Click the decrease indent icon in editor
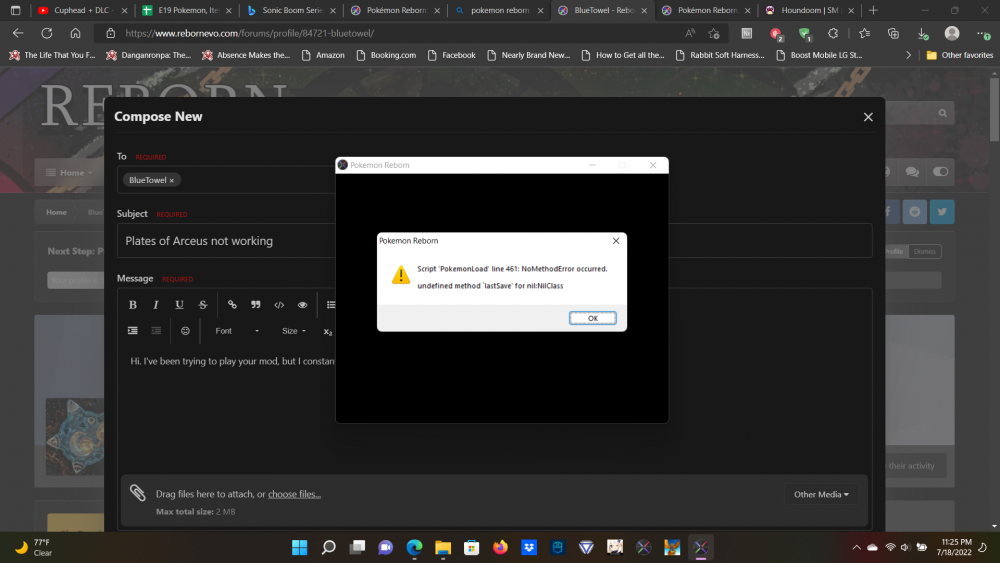The image size is (1000, 563). [156, 331]
